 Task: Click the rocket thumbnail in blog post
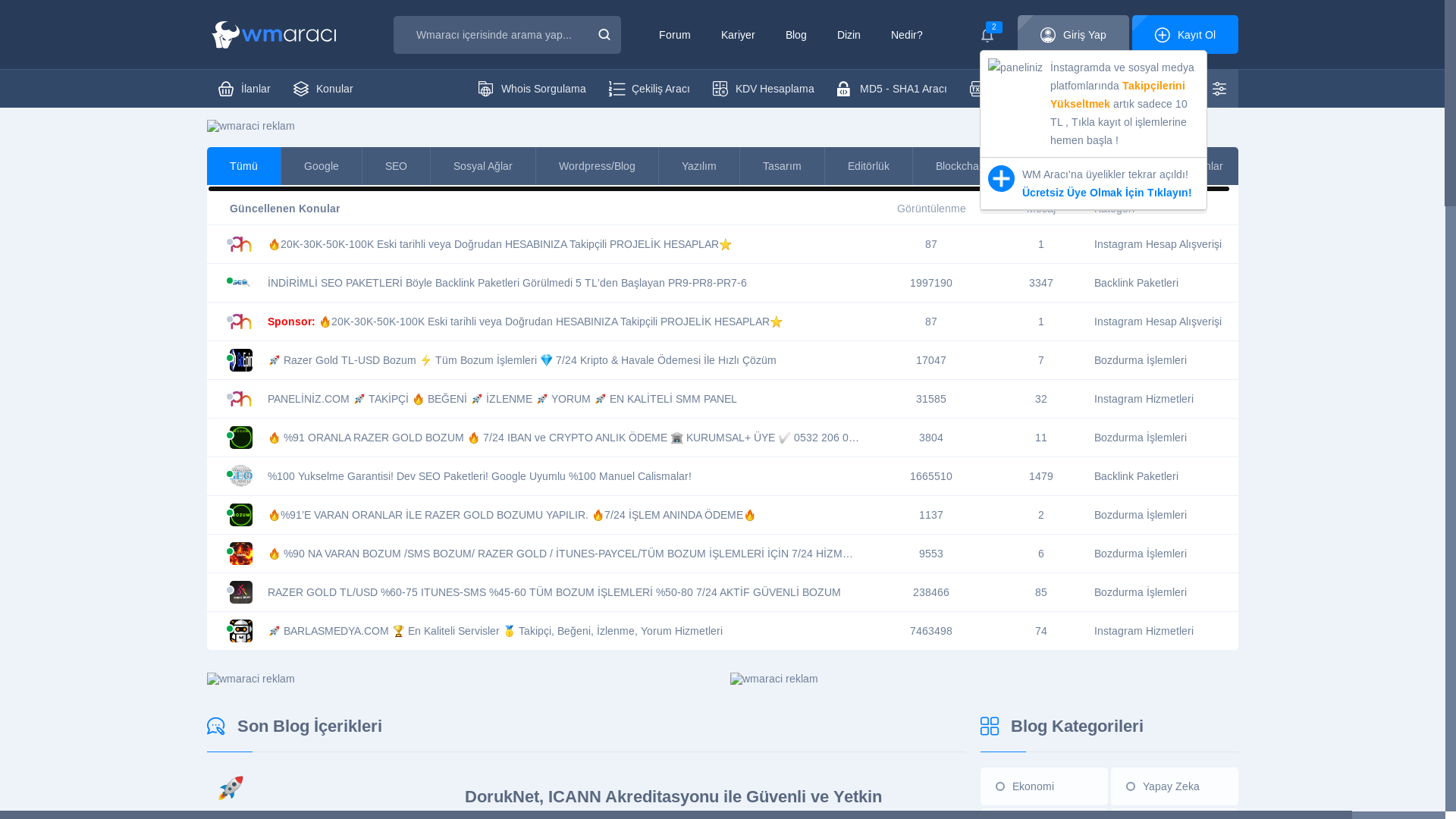231,788
